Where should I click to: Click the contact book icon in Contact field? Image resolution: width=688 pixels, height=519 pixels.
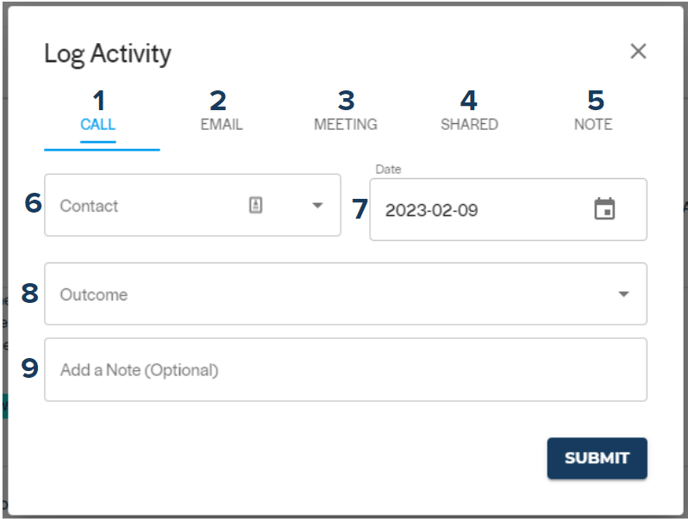[x=256, y=205]
